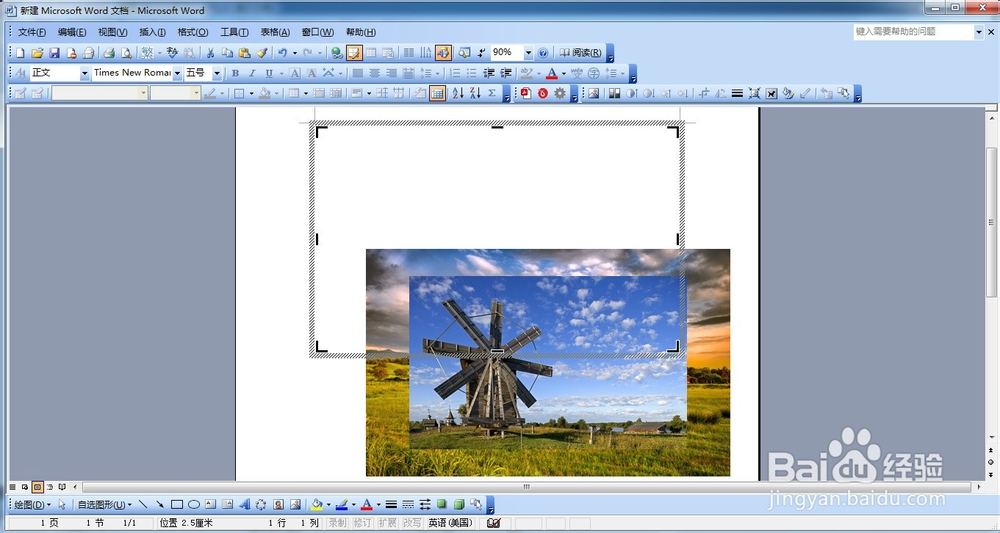Undo the last action

pyautogui.click(x=283, y=53)
